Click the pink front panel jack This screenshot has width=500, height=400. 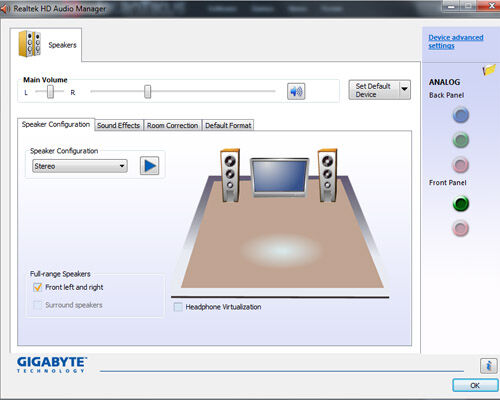[x=461, y=228]
